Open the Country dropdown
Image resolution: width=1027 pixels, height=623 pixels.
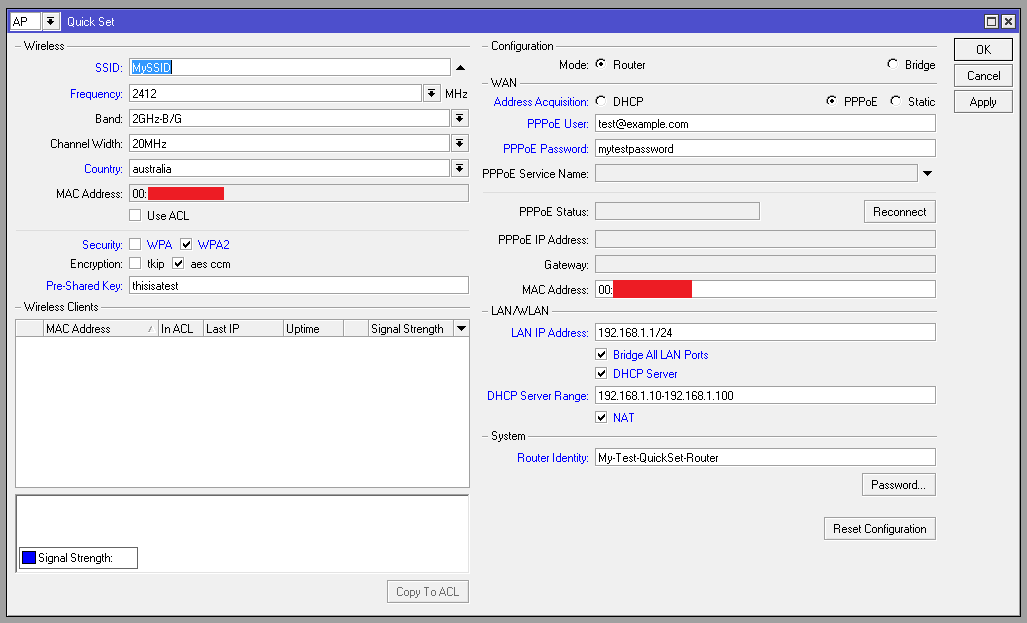(x=460, y=169)
